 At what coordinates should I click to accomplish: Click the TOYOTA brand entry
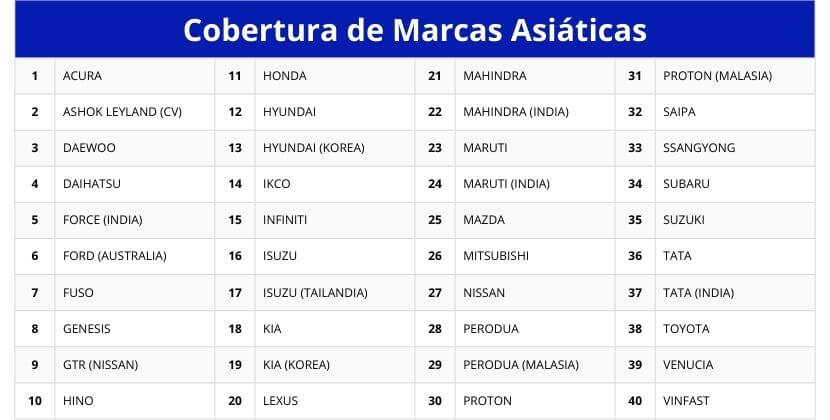(x=686, y=329)
